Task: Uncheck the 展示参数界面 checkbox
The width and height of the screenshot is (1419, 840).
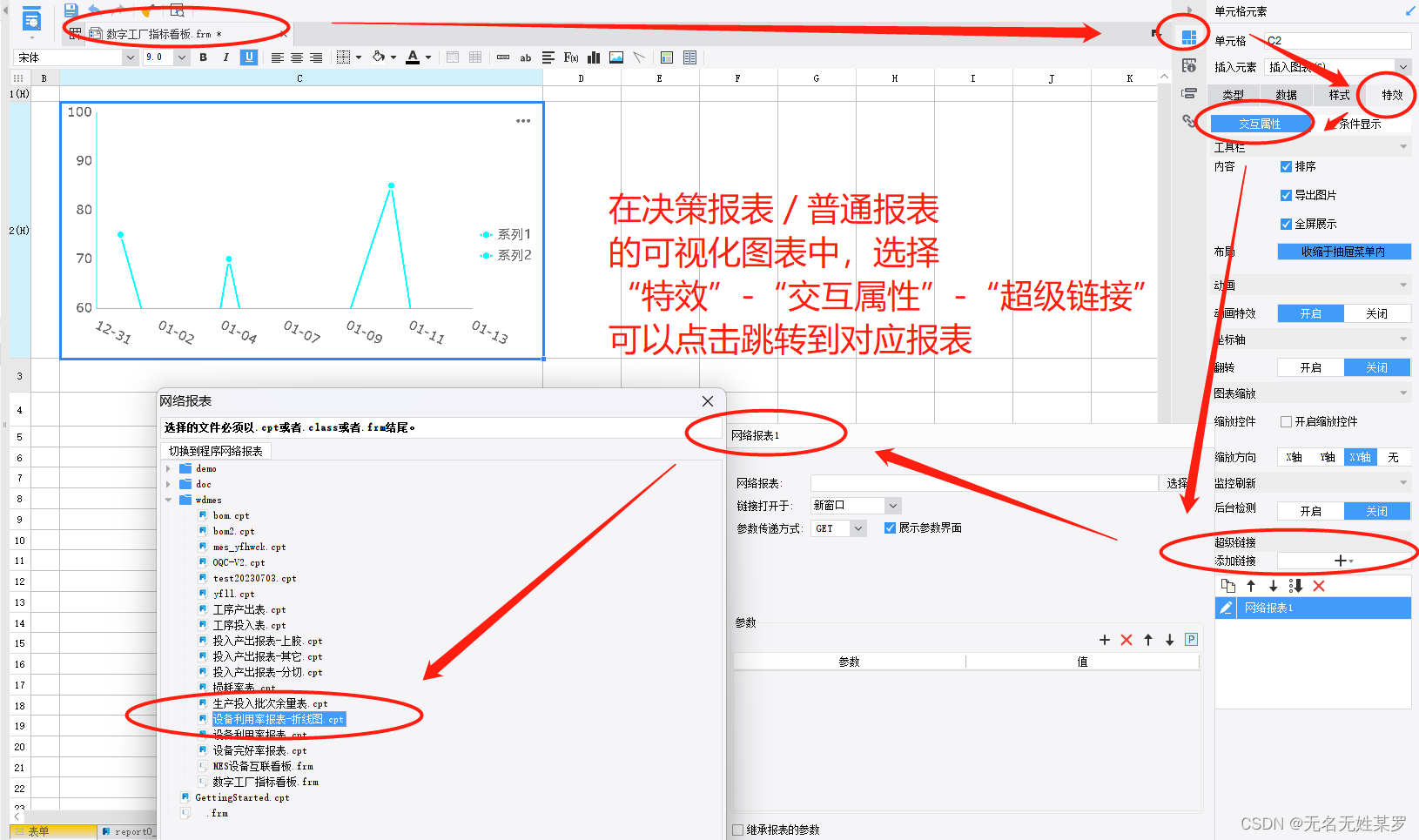Action: 890,528
